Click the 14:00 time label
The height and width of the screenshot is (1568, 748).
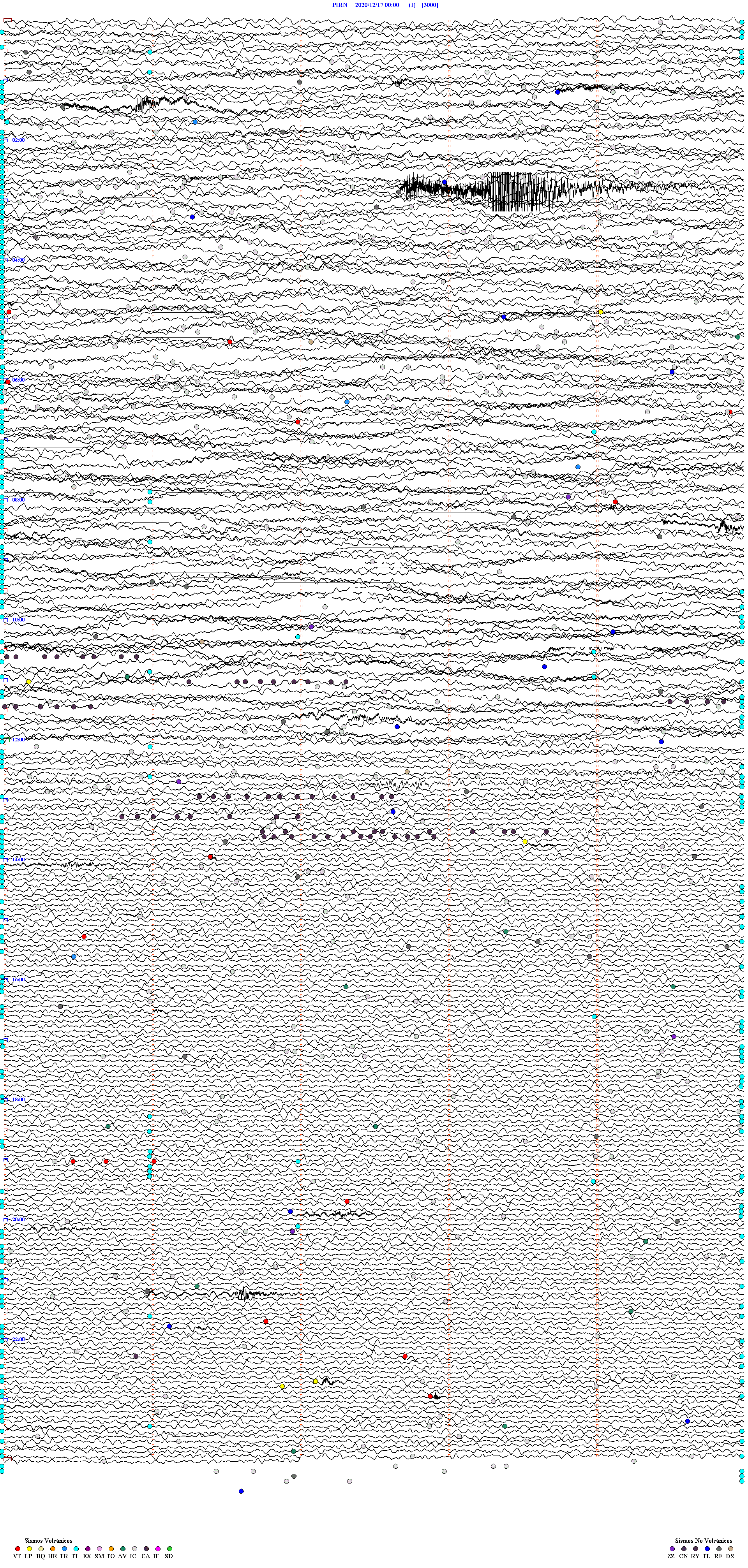(18, 859)
